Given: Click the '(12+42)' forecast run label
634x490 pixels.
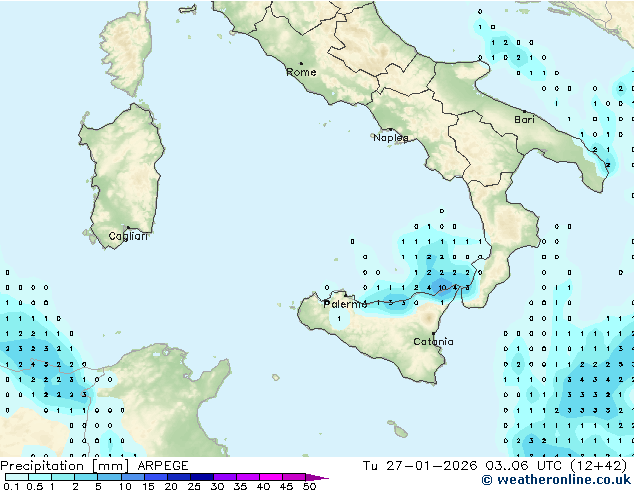Looking at the screenshot, I should pyautogui.click(x=599, y=466).
